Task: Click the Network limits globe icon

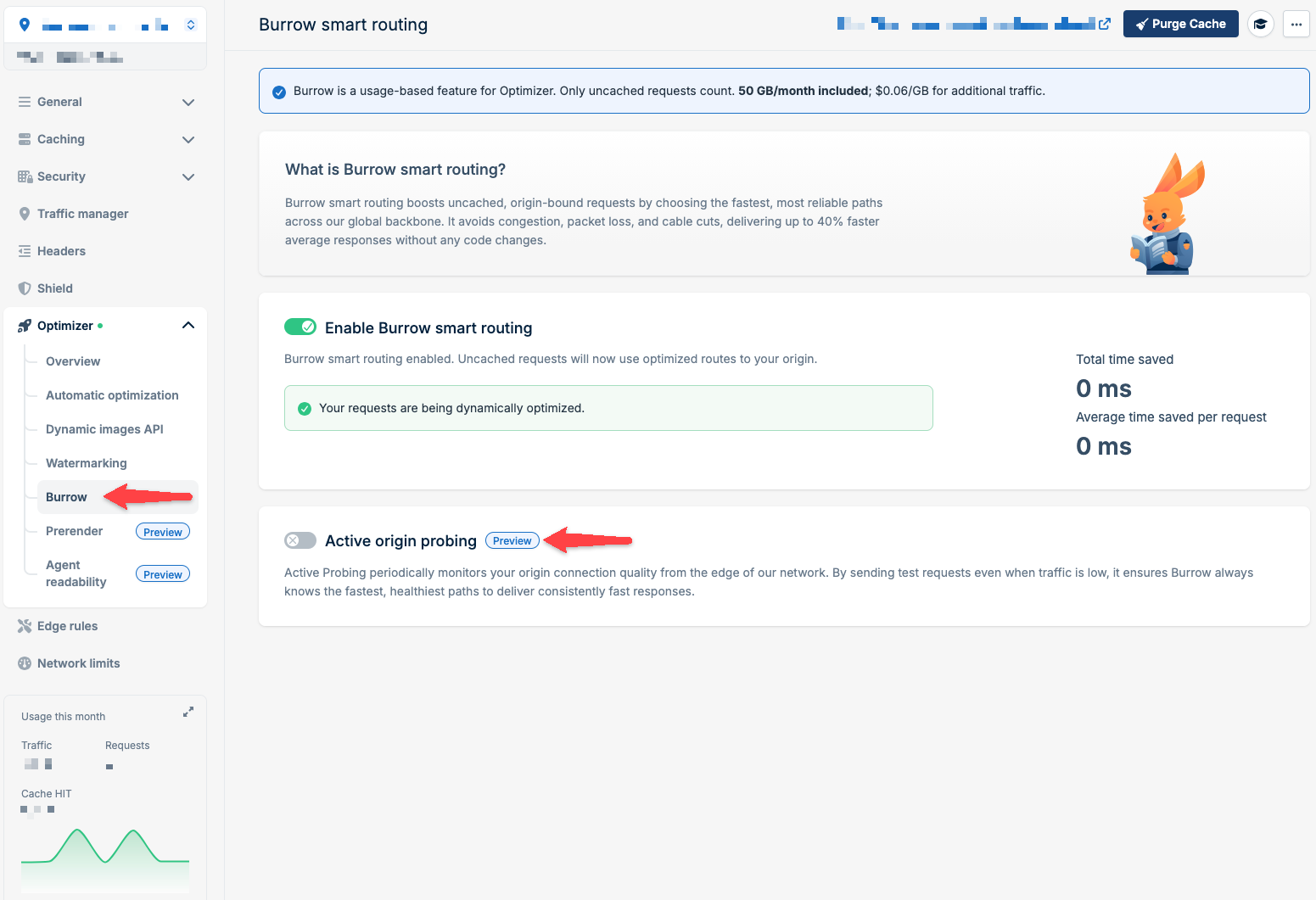Action: click(25, 663)
